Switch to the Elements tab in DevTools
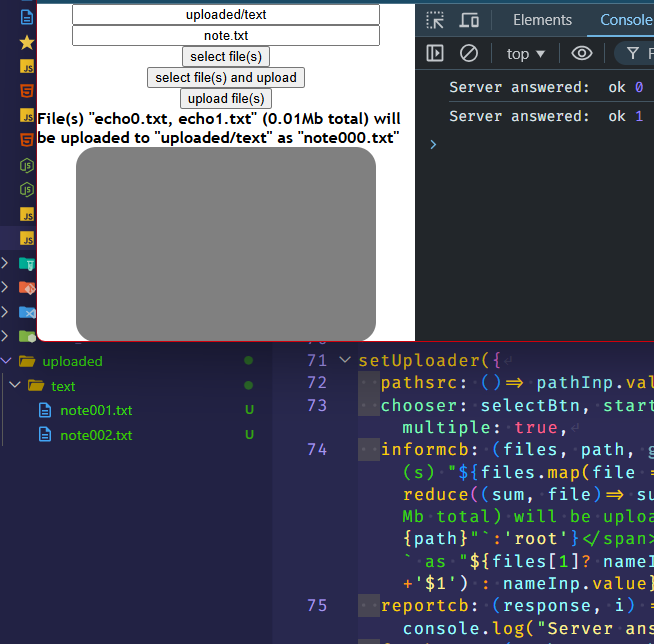Image resolution: width=654 pixels, height=644 pixels. (542, 20)
